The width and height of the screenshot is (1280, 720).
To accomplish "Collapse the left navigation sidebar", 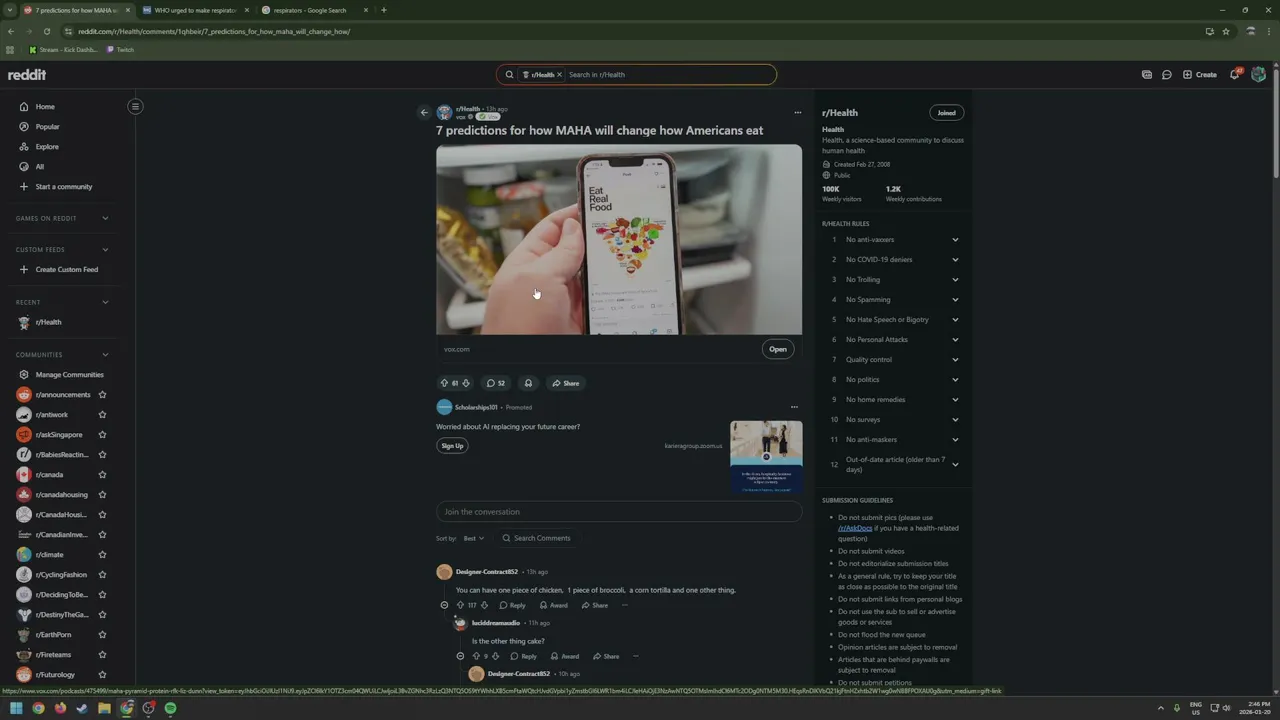I will (135, 106).
